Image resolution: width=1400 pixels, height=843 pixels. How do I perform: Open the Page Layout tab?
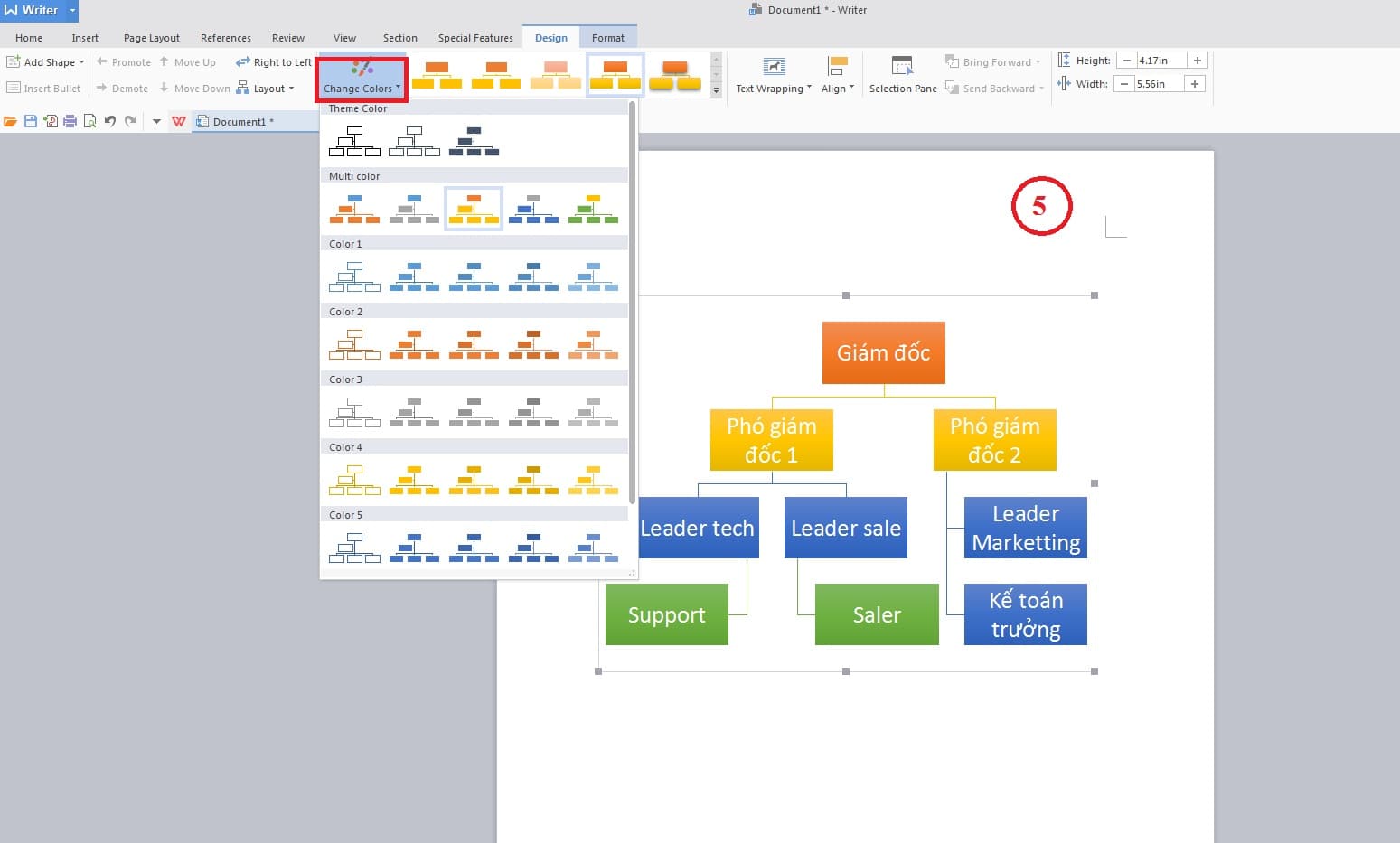pos(152,38)
